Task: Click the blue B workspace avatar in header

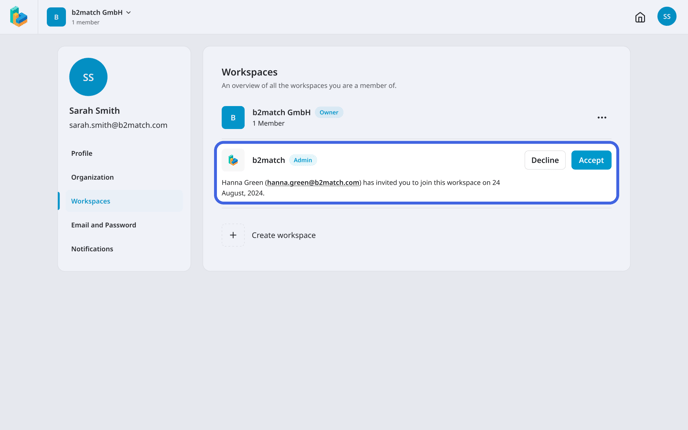Action: [56, 17]
